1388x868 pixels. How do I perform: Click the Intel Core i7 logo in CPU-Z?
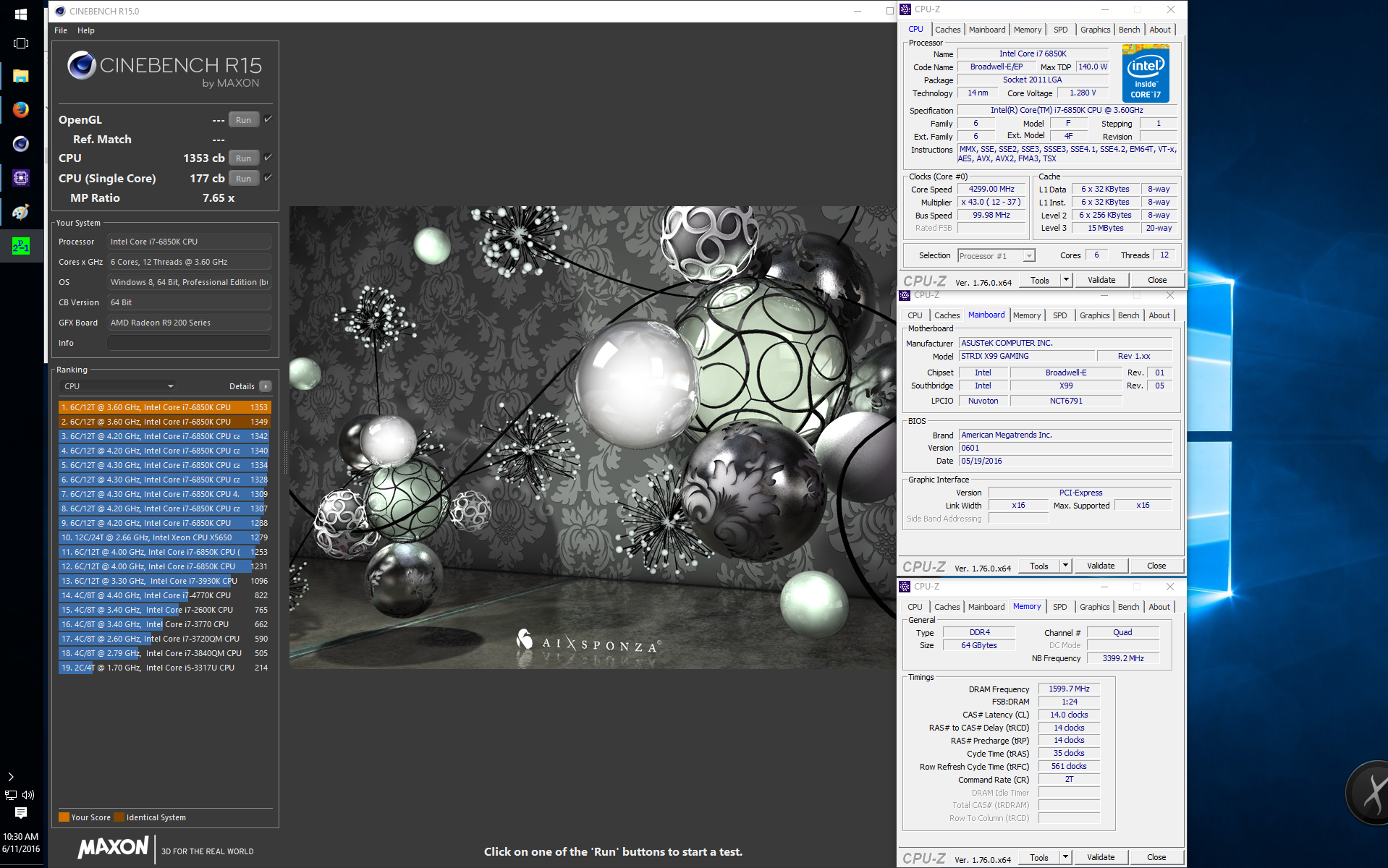coord(1146,73)
